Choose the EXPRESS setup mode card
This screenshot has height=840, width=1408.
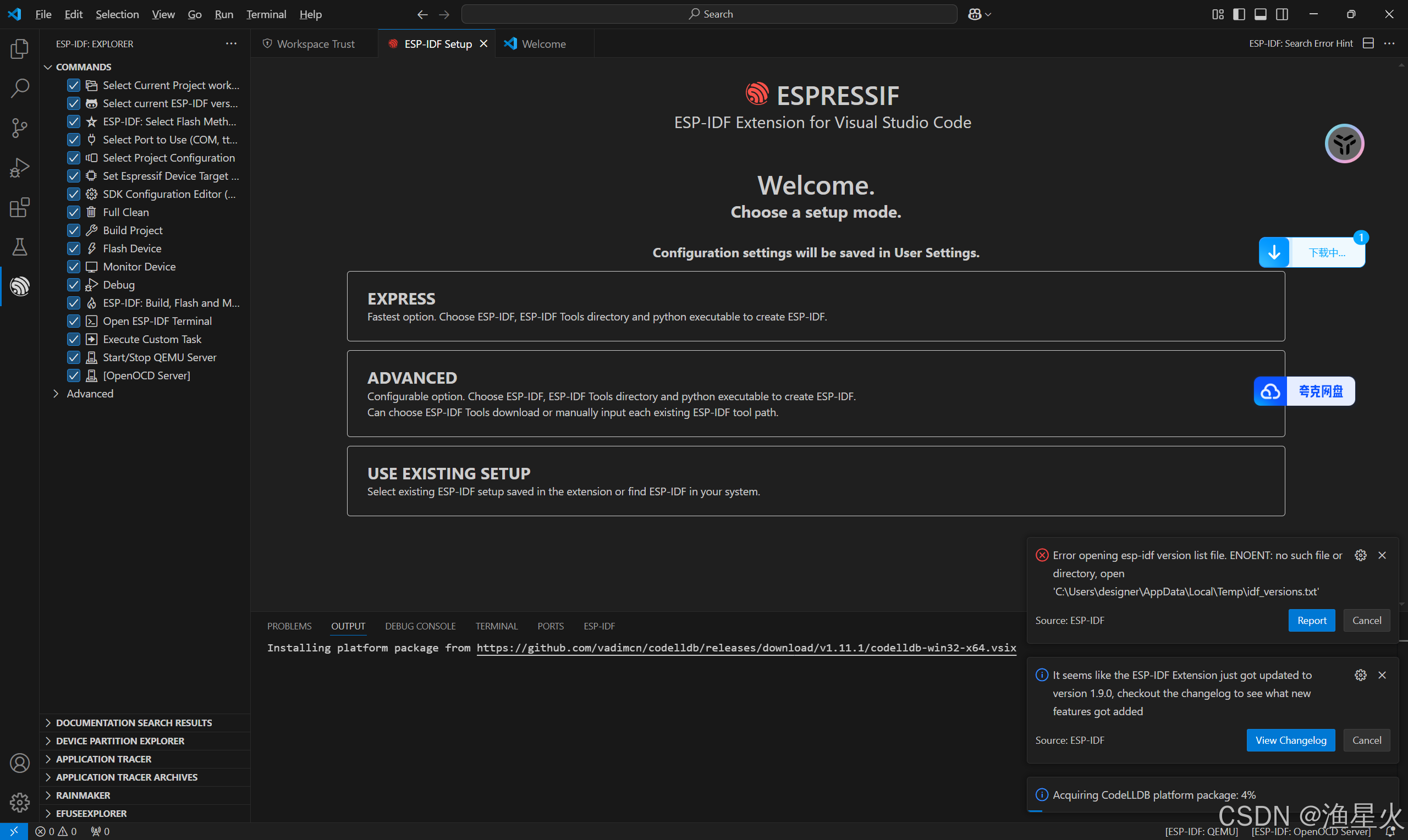coord(815,306)
